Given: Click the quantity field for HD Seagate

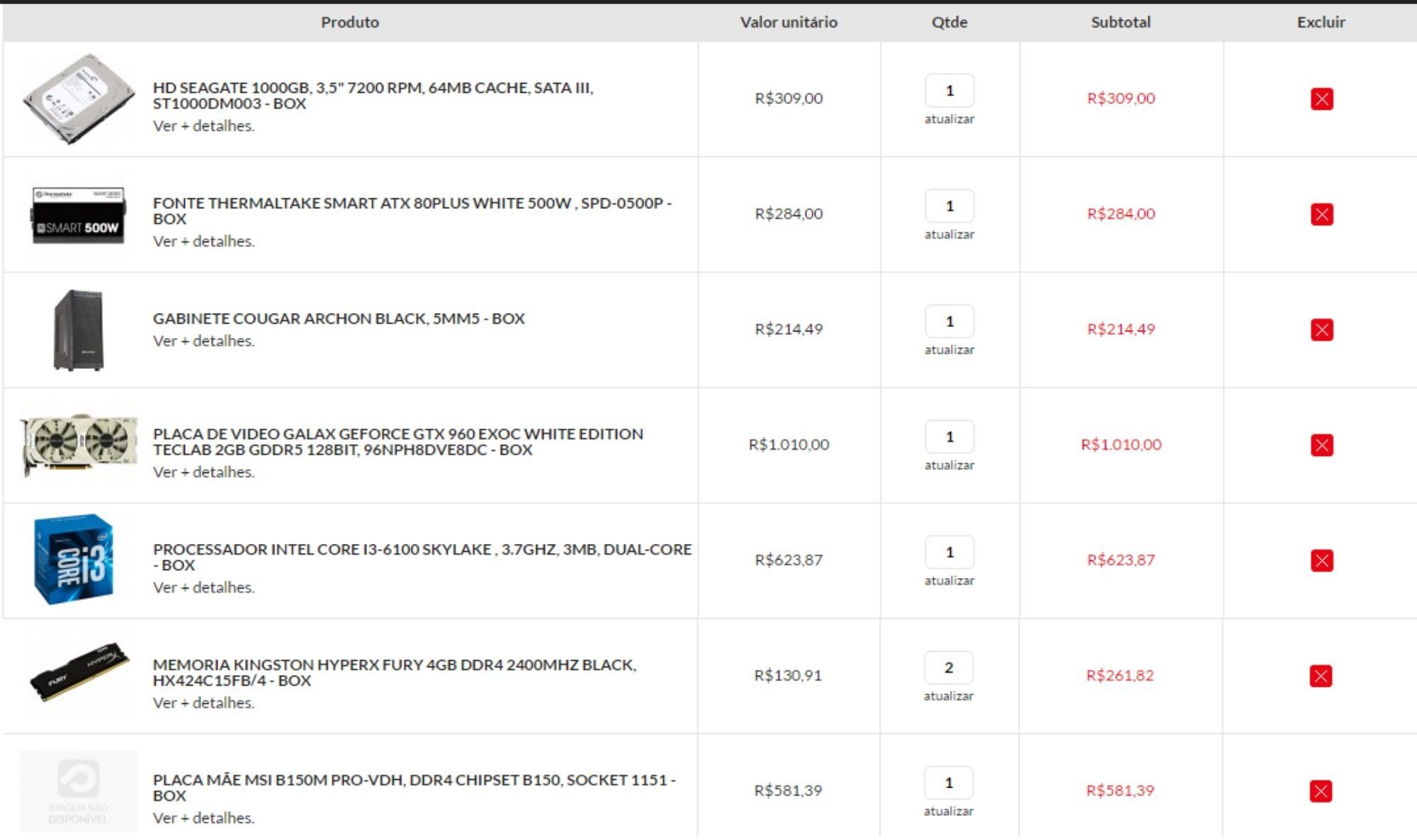Looking at the screenshot, I should pos(949,91).
